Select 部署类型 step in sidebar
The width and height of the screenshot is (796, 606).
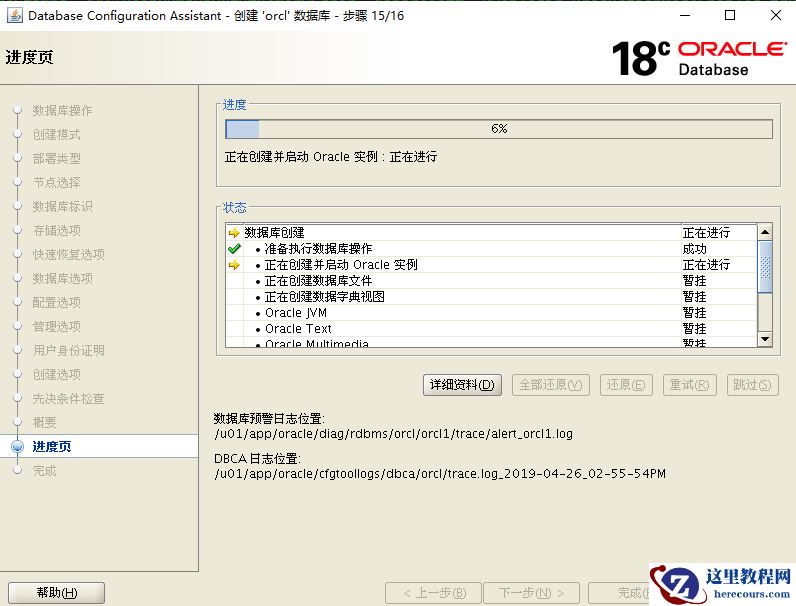click(57, 158)
